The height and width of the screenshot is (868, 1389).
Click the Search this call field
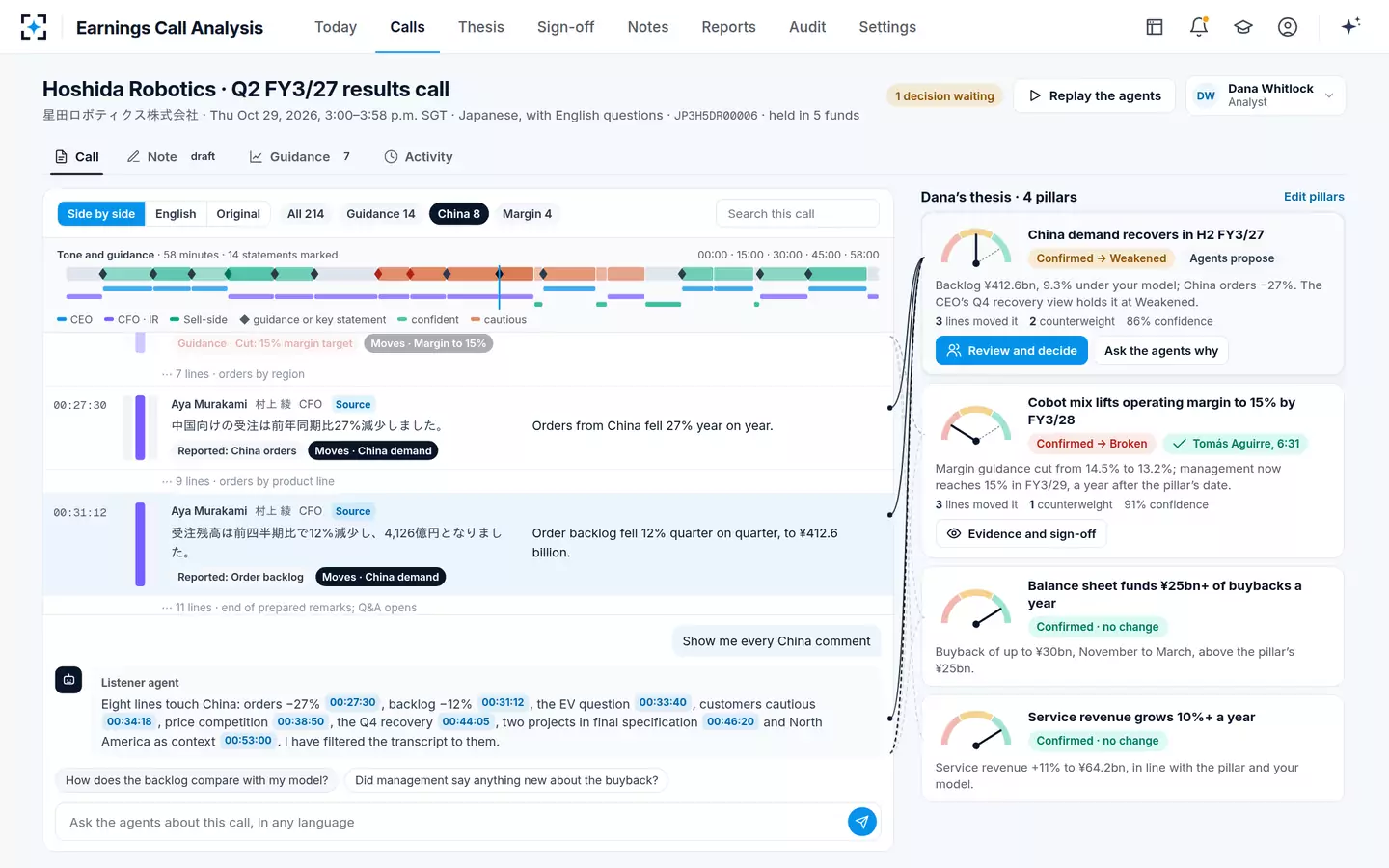coord(797,214)
